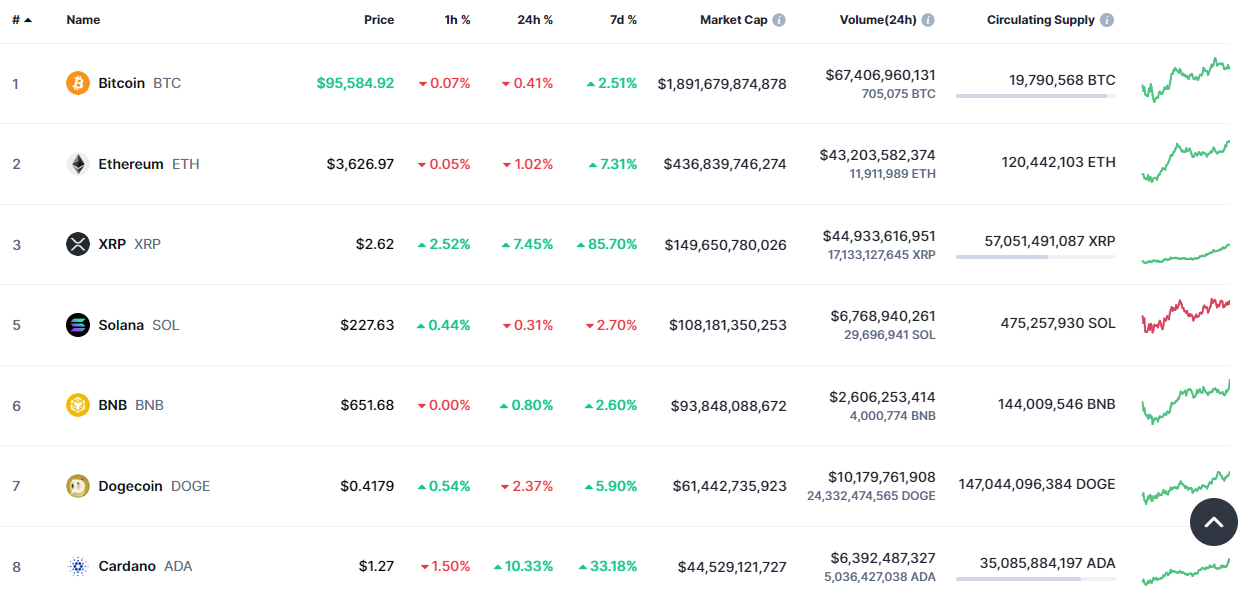Click Cardano's circulating supply progress bar
Image resolution: width=1248 pixels, height=600 pixels.
tap(1036, 579)
